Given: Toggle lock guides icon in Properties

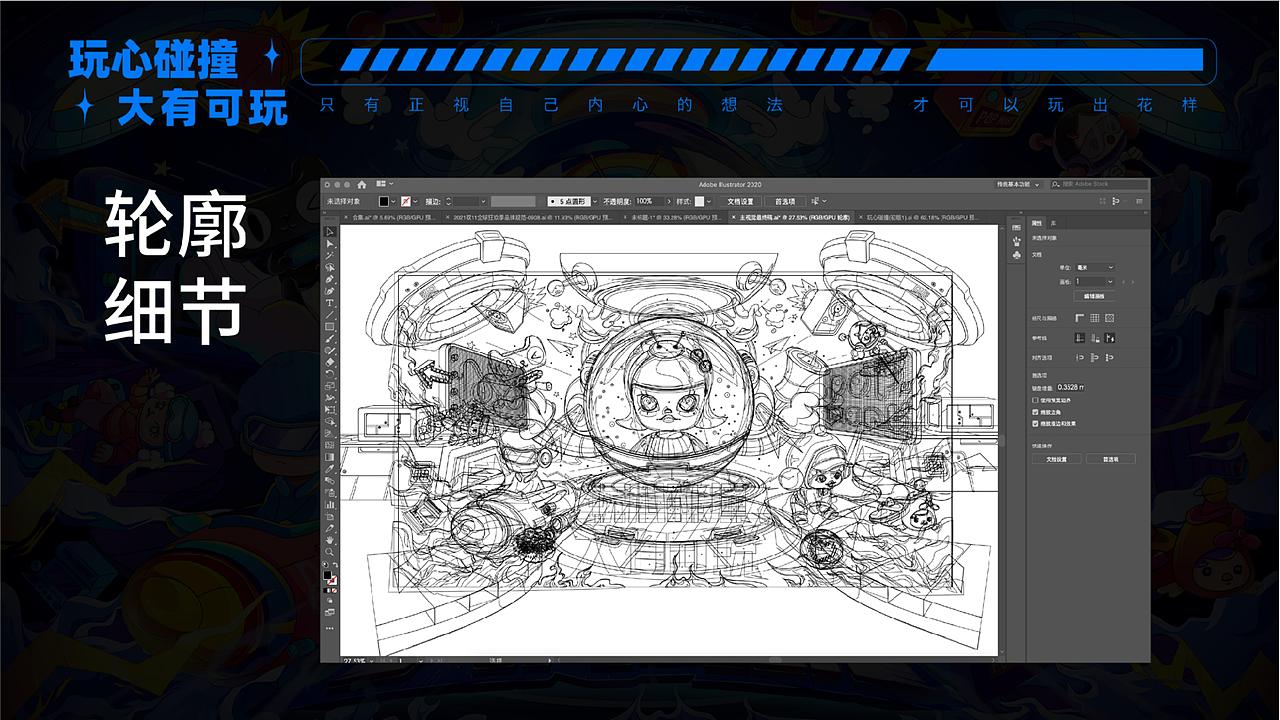Looking at the screenshot, I should tap(1095, 338).
